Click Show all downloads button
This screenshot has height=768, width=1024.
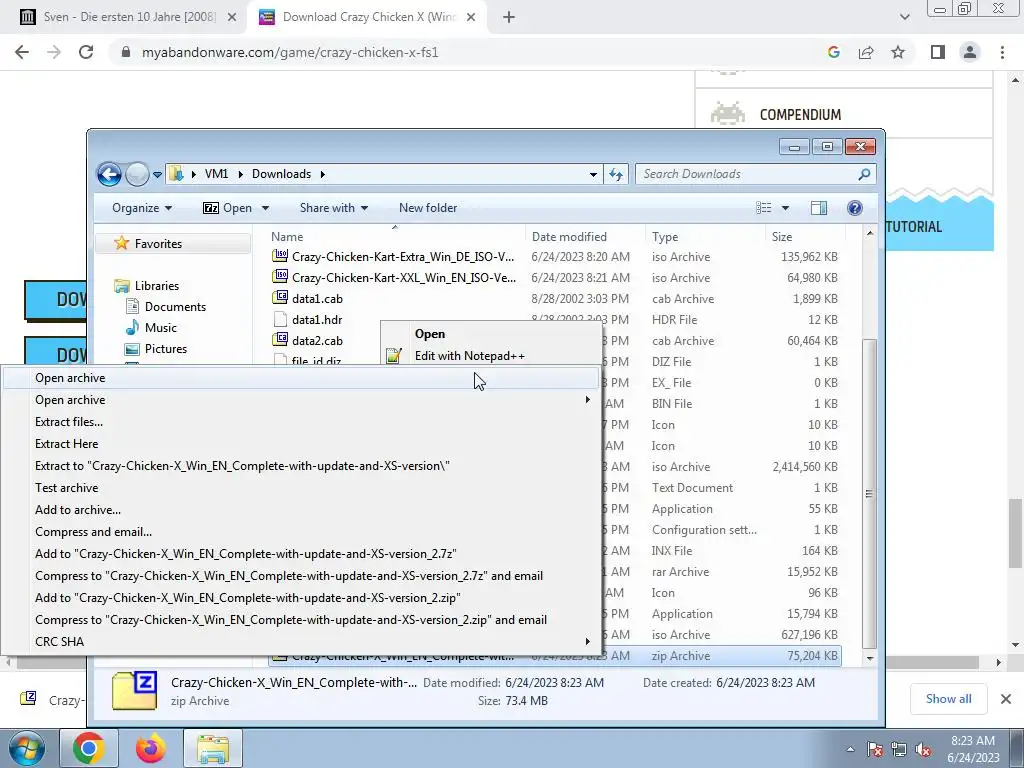[x=948, y=699]
